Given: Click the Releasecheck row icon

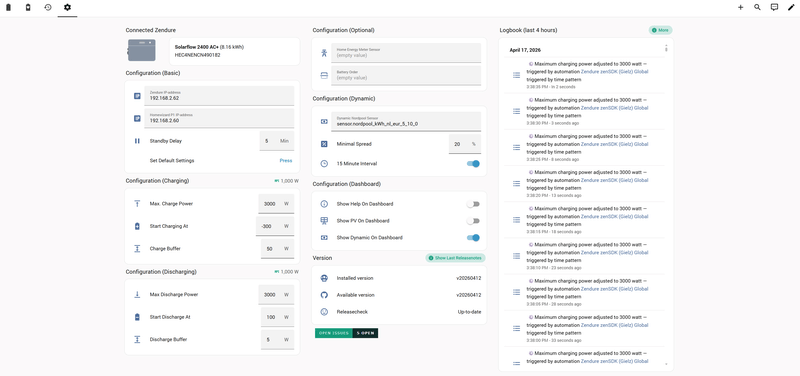Looking at the screenshot, I should (323, 312).
